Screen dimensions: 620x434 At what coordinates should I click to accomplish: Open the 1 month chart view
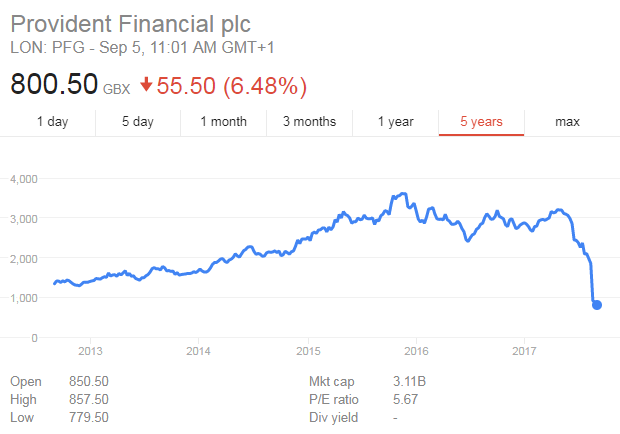pos(223,122)
